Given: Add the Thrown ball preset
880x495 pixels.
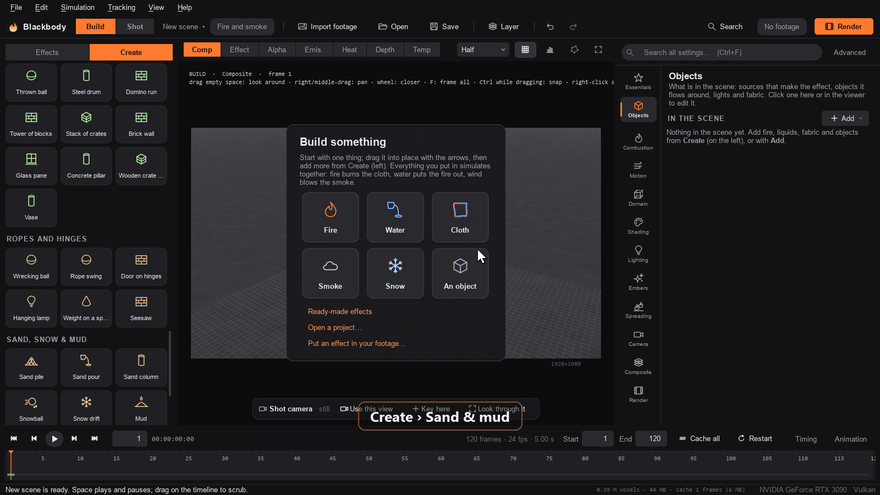Looking at the screenshot, I should (x=31, y=82).
